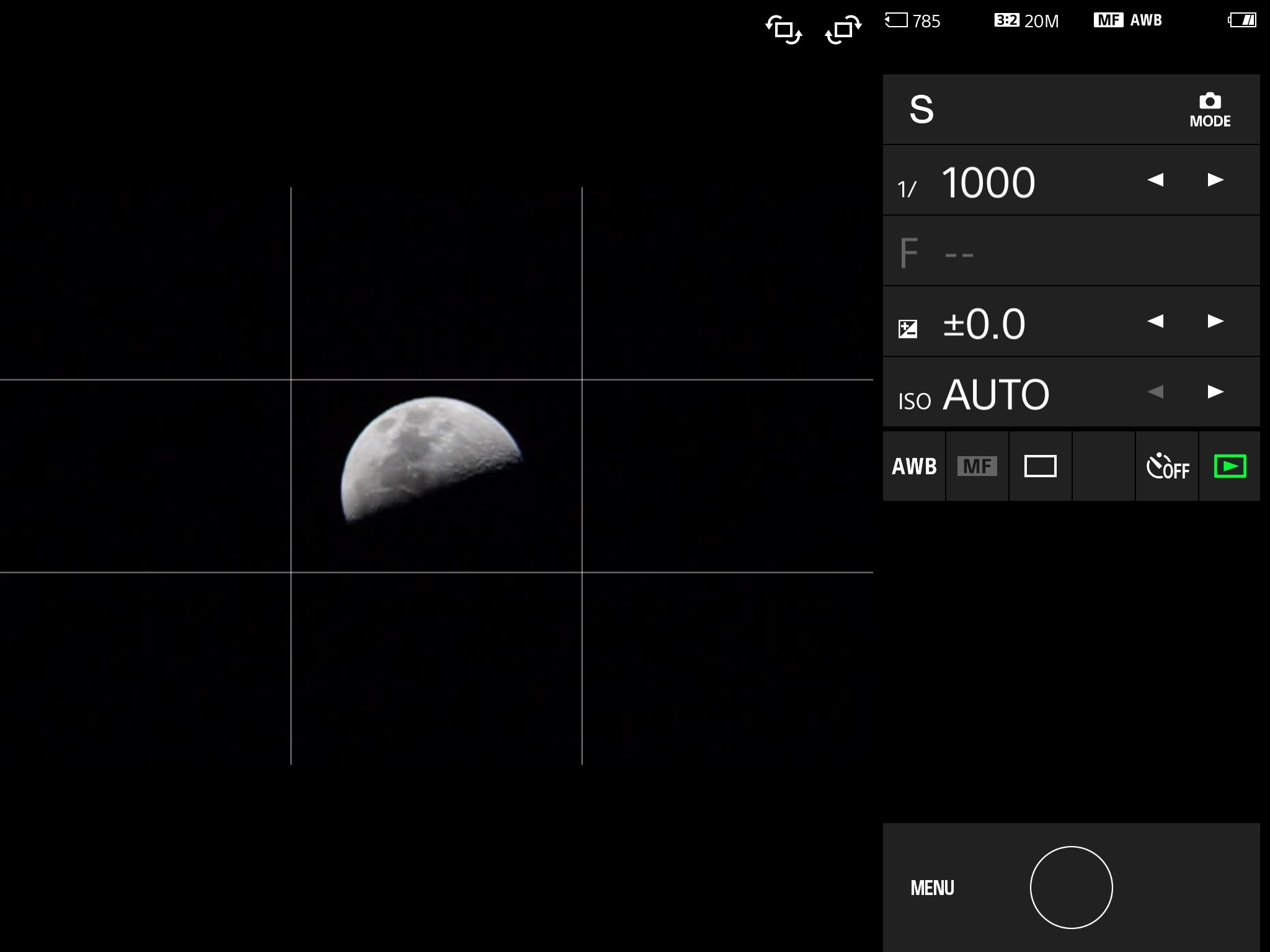The height and width of the screenshot is (952, 1270).
Task: Tap the 3:2 20M image size indicator
Action: (x=1026, y=21)
